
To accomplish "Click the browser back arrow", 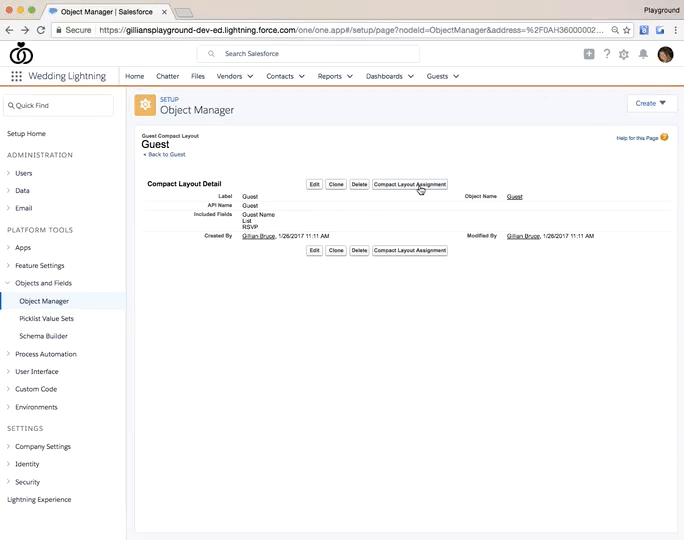I will point(9,30).
